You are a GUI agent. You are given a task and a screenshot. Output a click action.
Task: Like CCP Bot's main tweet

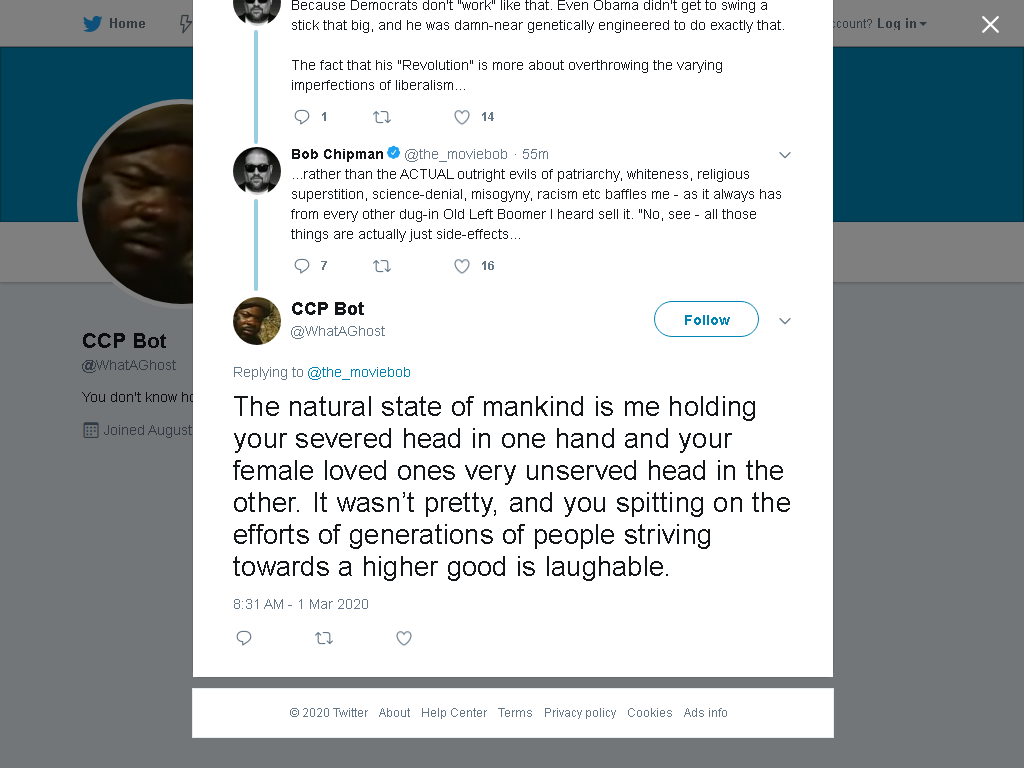click(404, 638)
